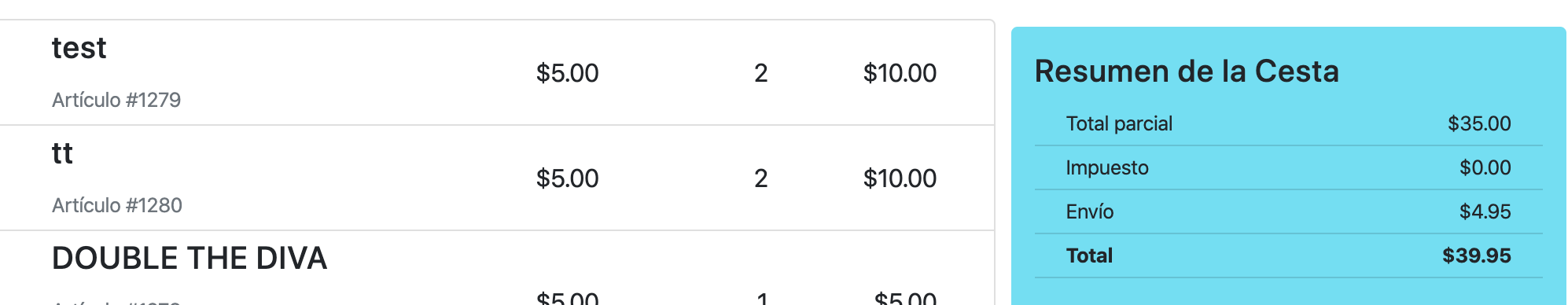Open the 'DOUBLE THE DIVA' product
Screen dimensions: 1568x305
(189, 259)
